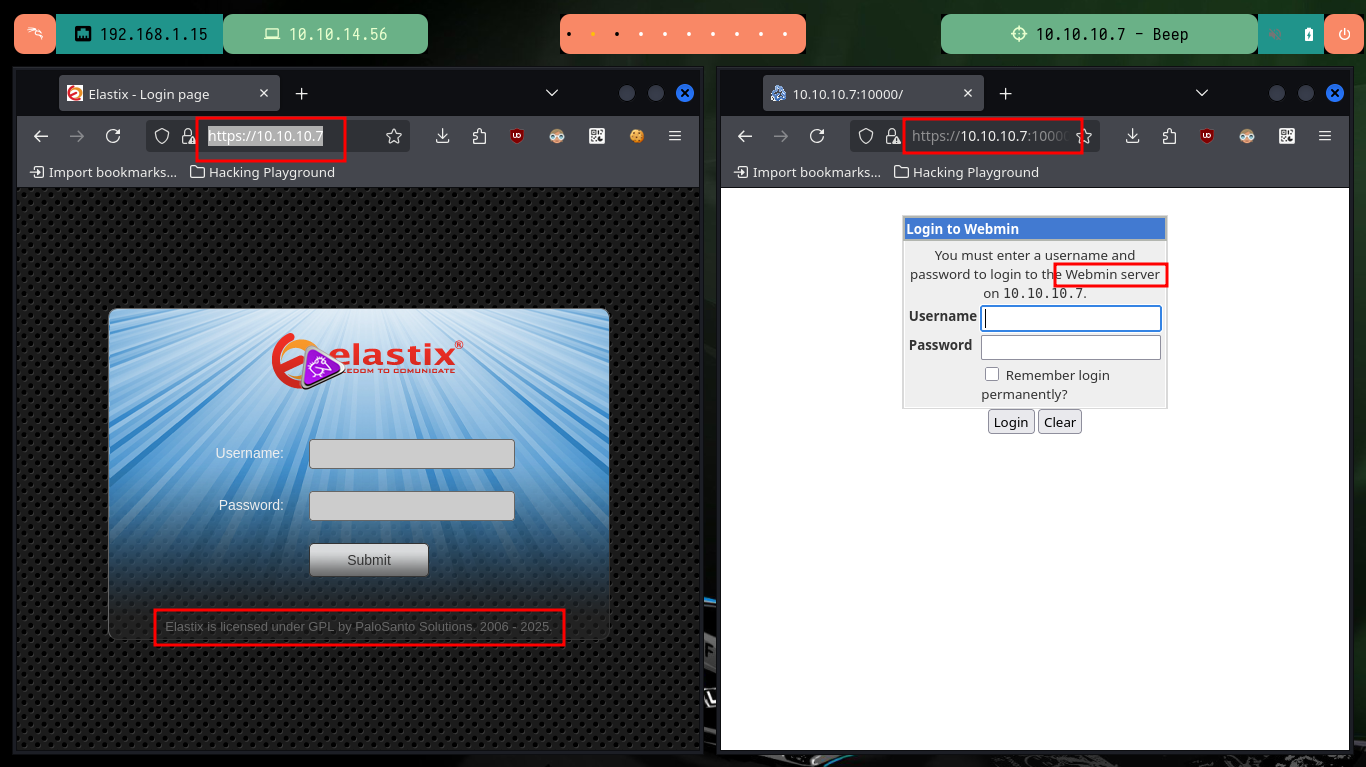Reload the Elastix login page

point(113,136)
